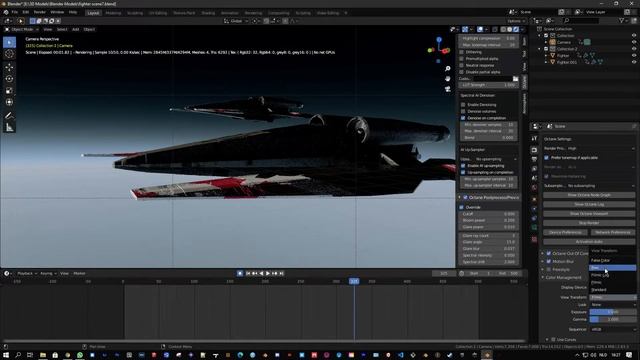Toggle viewport overlays icon
The width and height of the screenshot is (640, 360).
point(480,29)
